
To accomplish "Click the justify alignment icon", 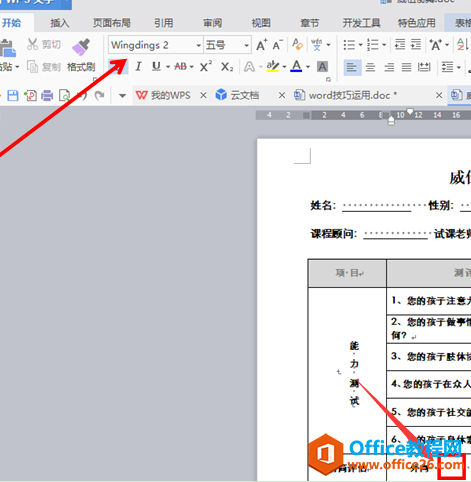I will pos(406,68).
